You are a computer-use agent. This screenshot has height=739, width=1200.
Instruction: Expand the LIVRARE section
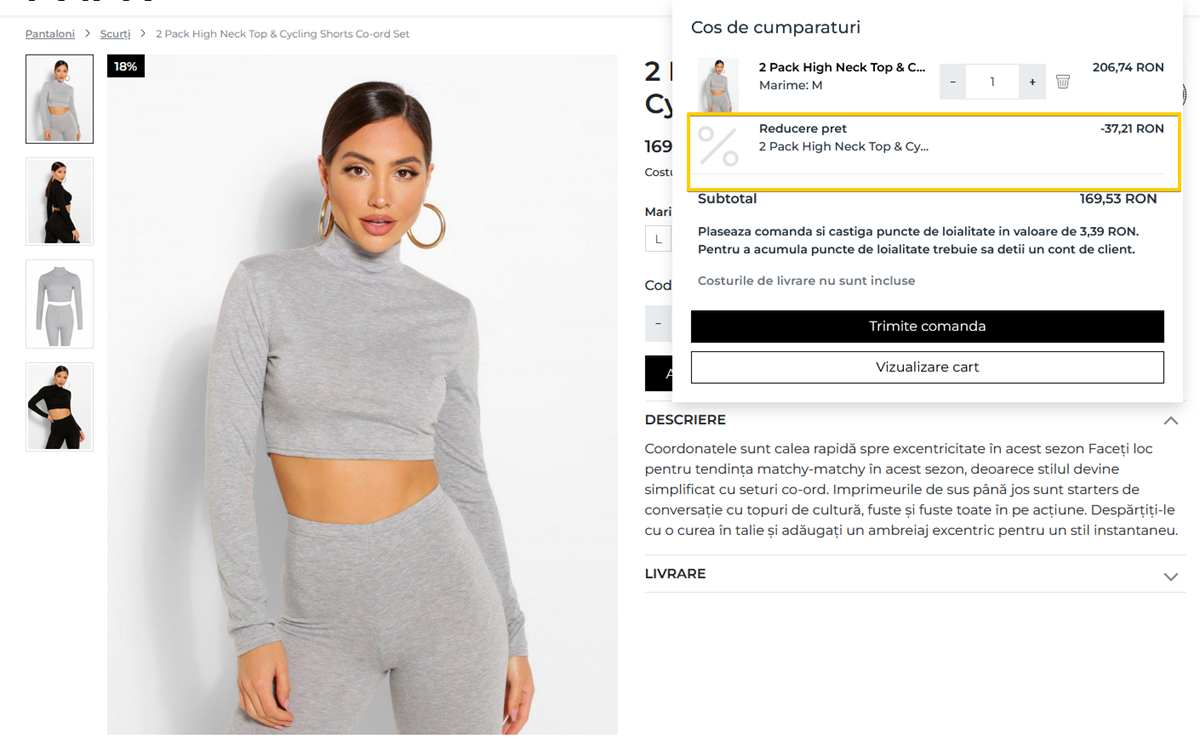pyautogui.click(x=1171, y=577)
